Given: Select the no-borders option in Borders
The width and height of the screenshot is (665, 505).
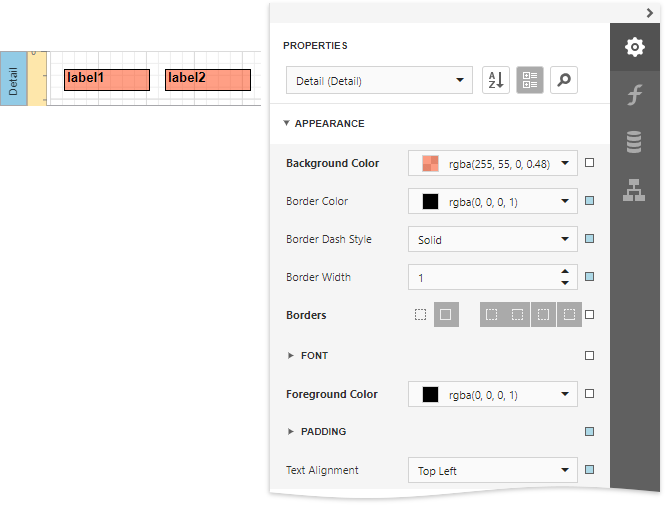Looking at the screenshot, I should pyautogui.click(x=421, y=315).
